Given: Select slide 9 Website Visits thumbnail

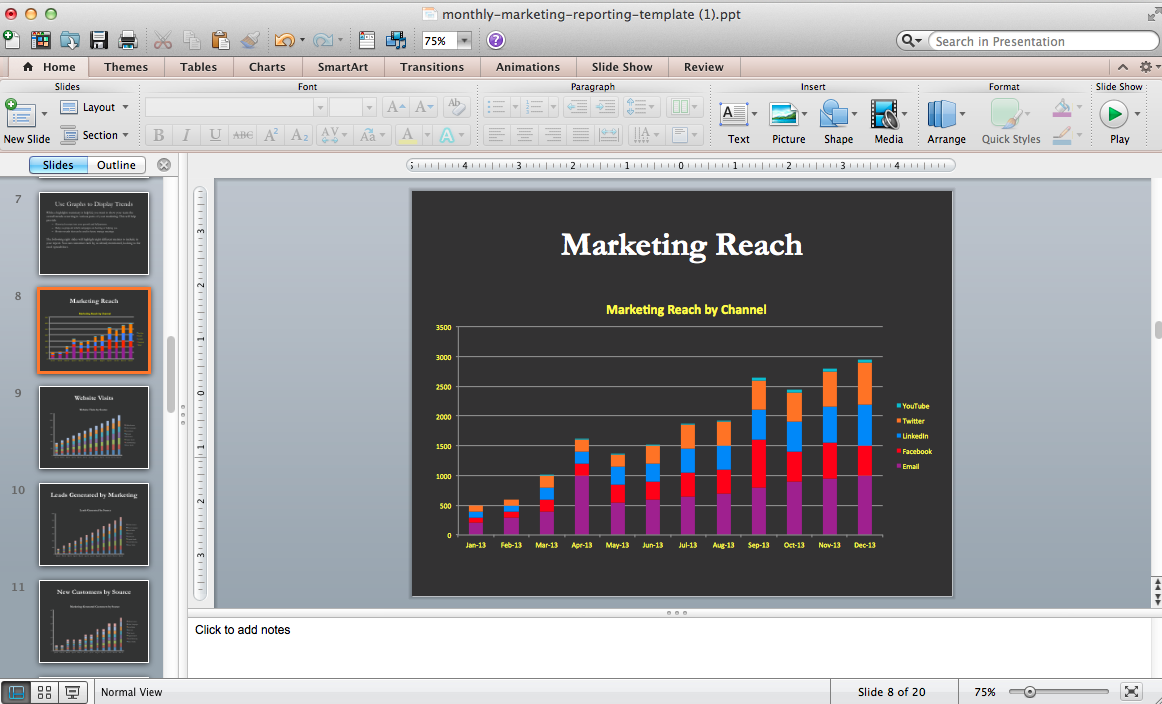Looking at the screenshot, I should coord(94,427).
